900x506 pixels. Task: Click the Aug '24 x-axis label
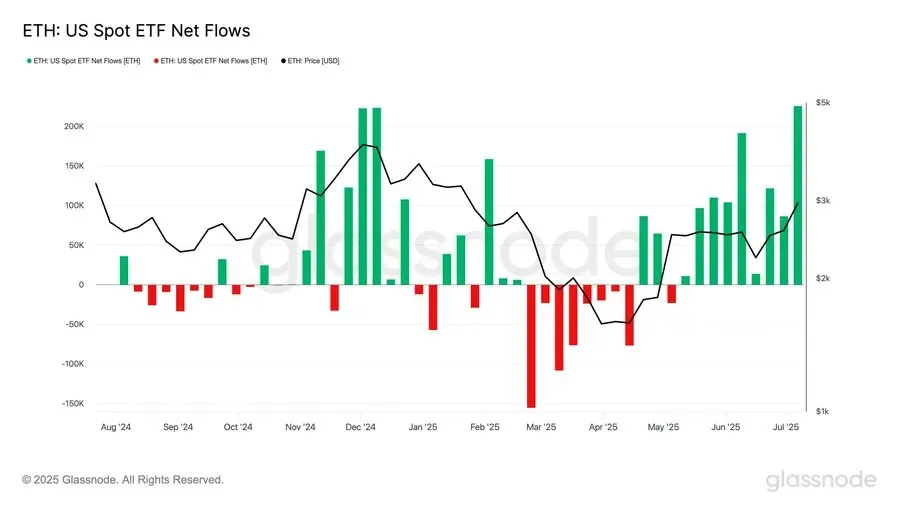pyautogui.click(x=116, y=427)
